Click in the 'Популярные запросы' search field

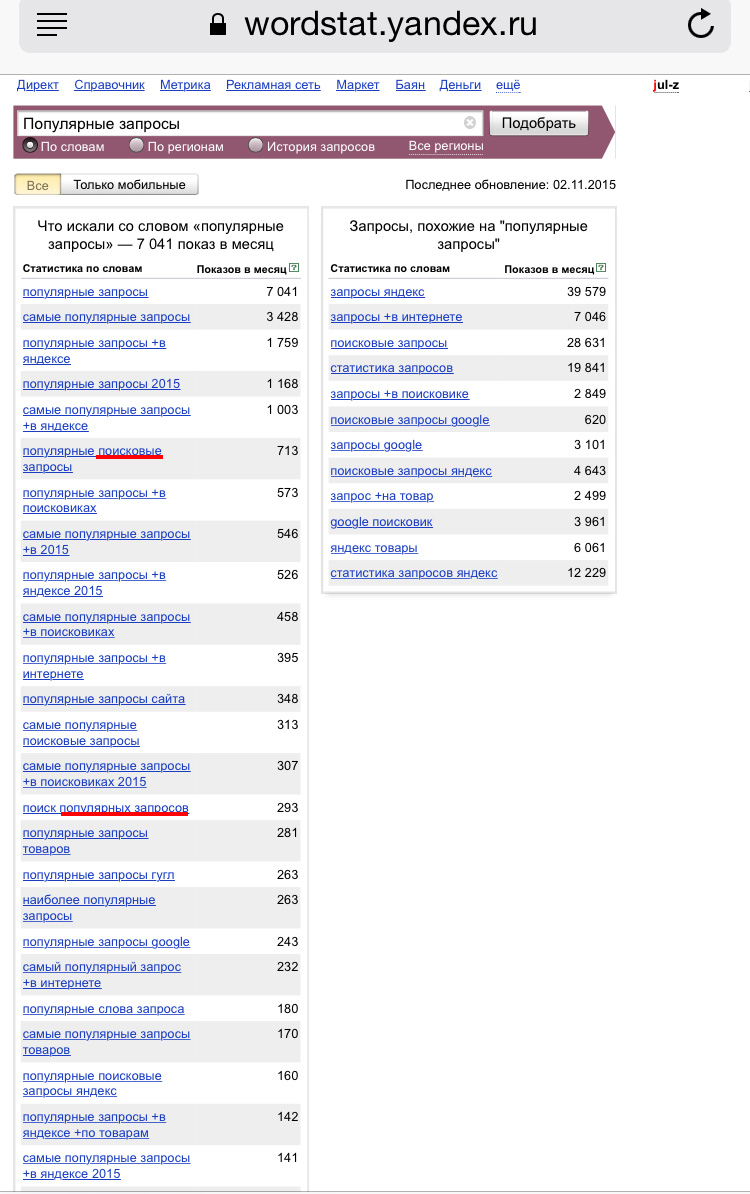[x=240, y=124]
